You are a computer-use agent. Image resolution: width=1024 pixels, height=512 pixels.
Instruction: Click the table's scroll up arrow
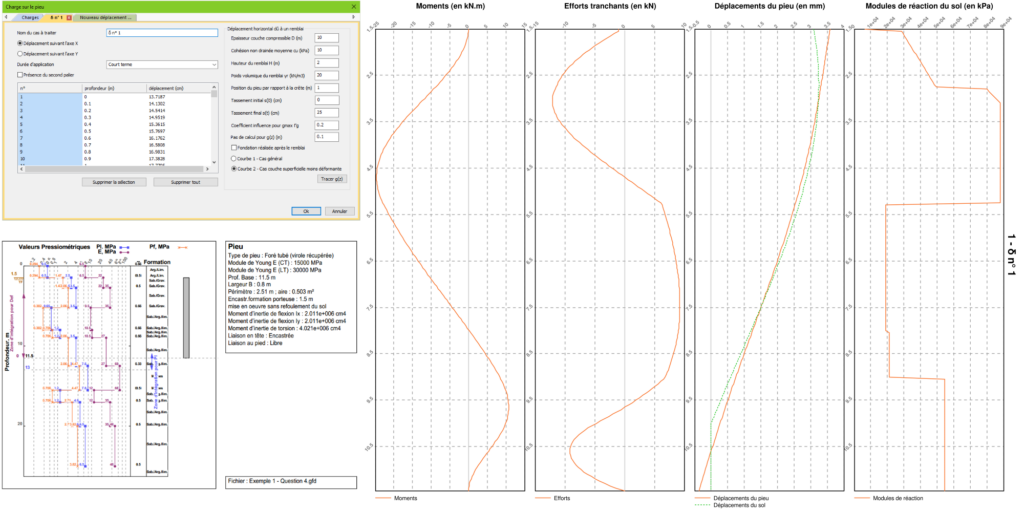[x=215, y=88]
